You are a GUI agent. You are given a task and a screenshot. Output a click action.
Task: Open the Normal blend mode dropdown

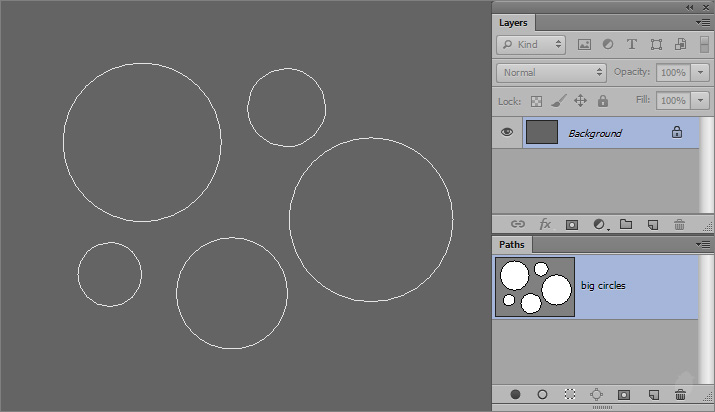coord(551,72)
